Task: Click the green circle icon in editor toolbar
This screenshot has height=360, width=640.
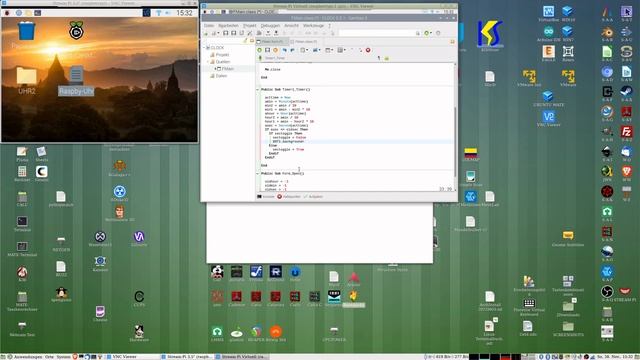Action: point(260,50)
